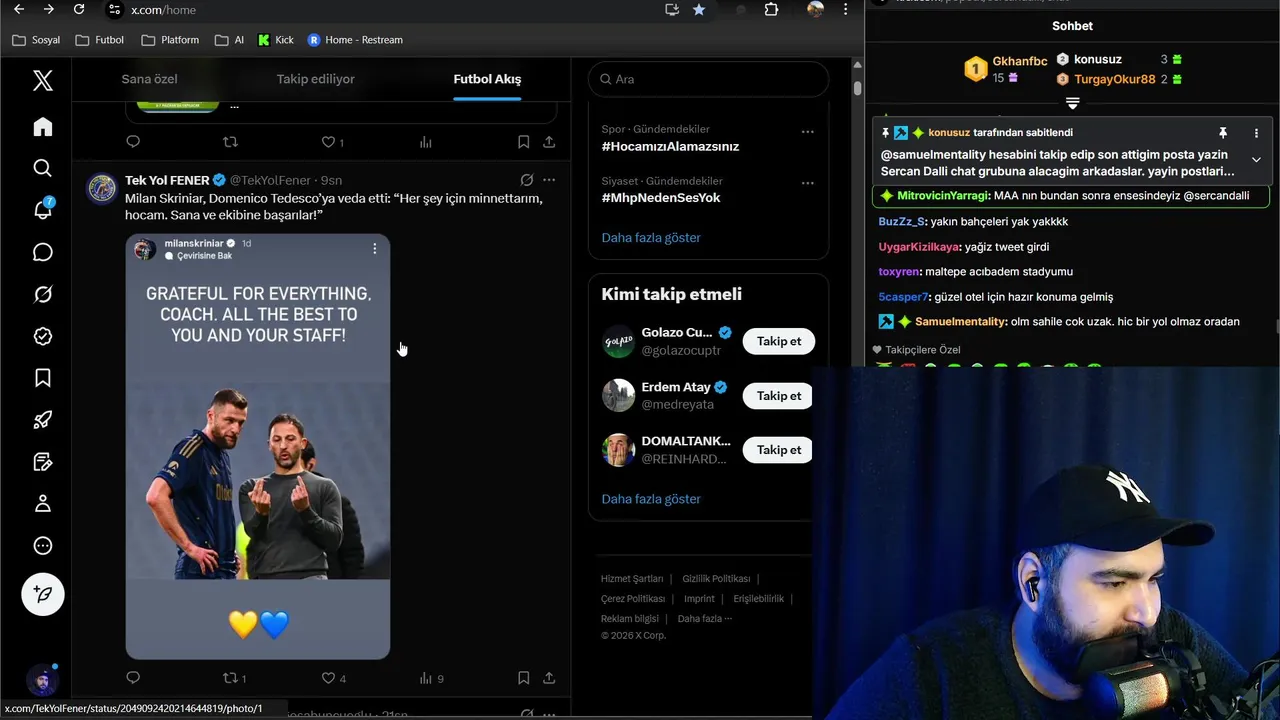
Task: Select the Futbol Akış tab
Action: [x=487, y=79]
